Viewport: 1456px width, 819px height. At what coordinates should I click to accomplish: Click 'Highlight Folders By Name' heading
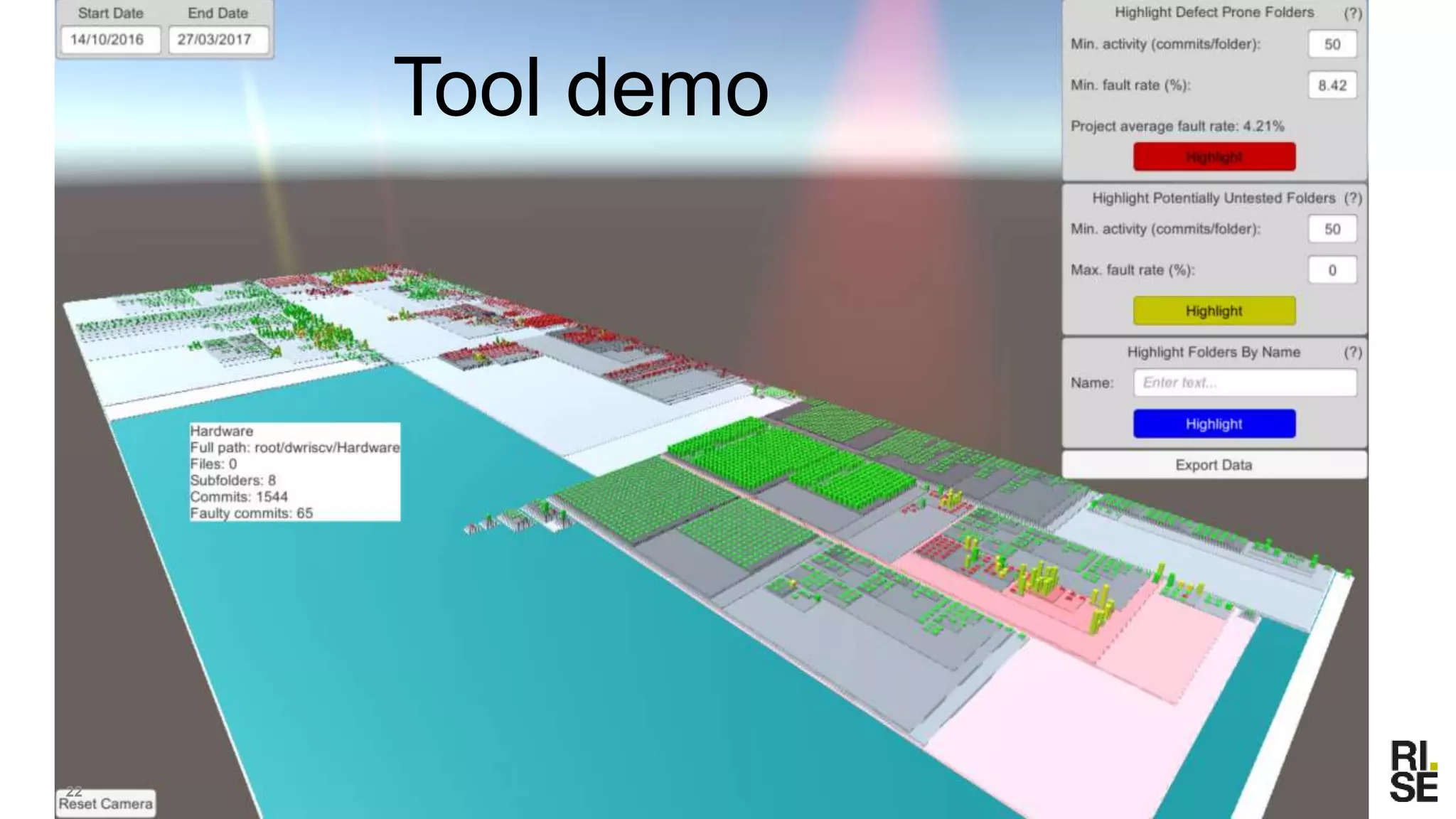tap(1214, 352)
